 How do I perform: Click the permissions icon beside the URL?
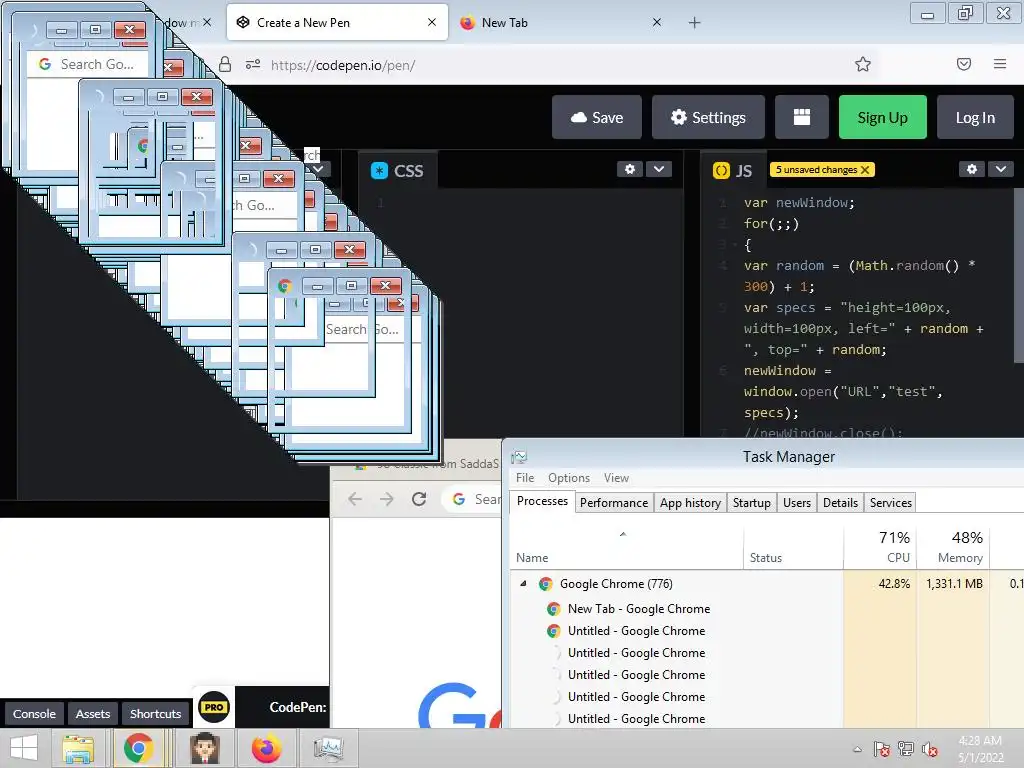click(253, 64)
